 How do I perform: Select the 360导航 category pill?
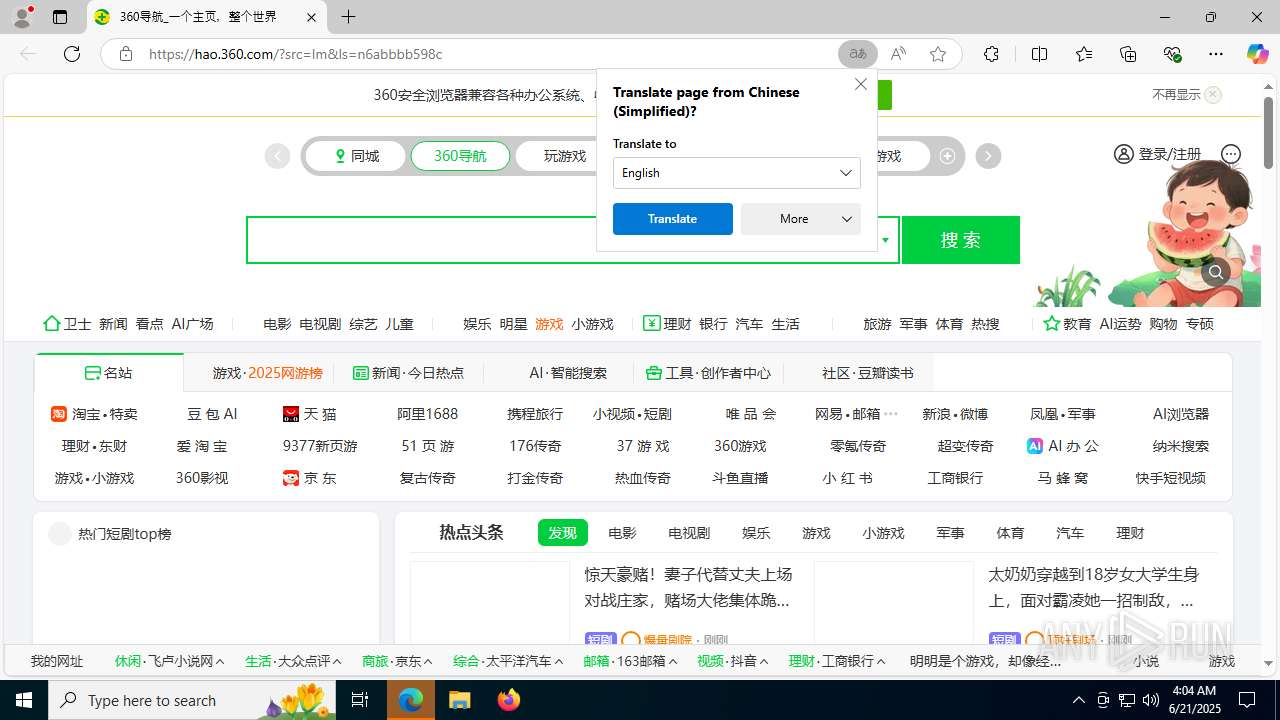[x=460, y=156]
